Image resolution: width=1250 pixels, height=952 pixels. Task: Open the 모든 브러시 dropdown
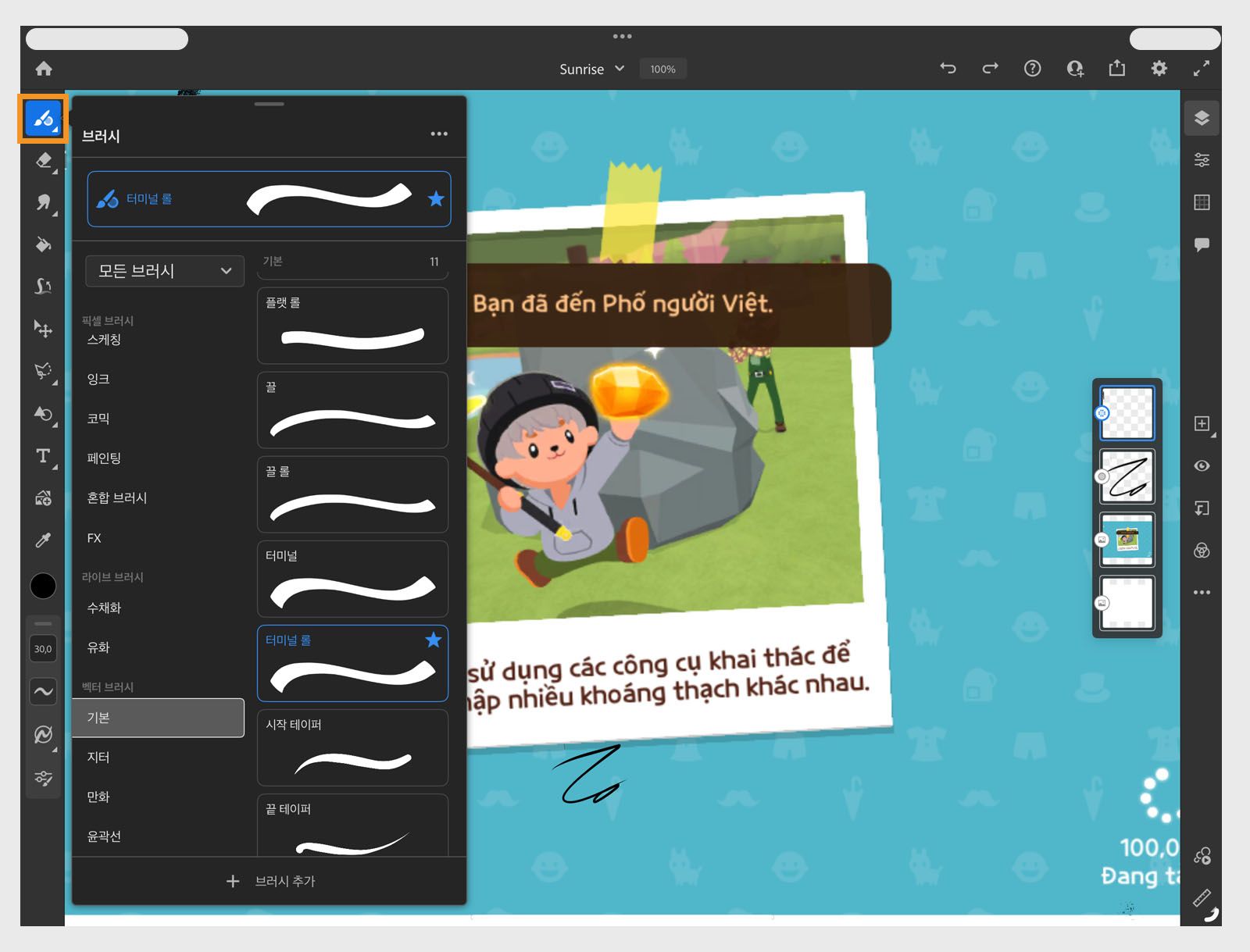click(165, 271)
